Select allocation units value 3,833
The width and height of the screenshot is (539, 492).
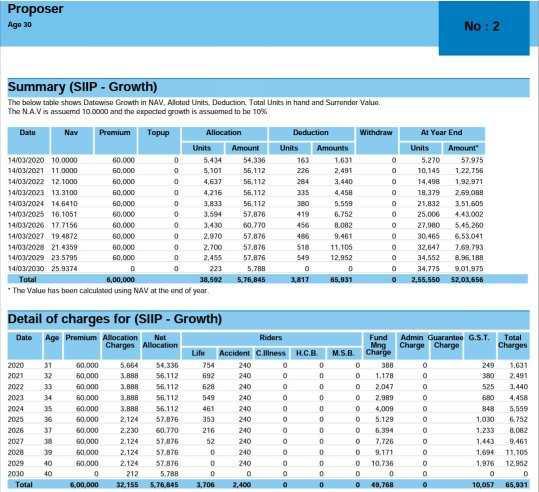[x=212, y=204]
